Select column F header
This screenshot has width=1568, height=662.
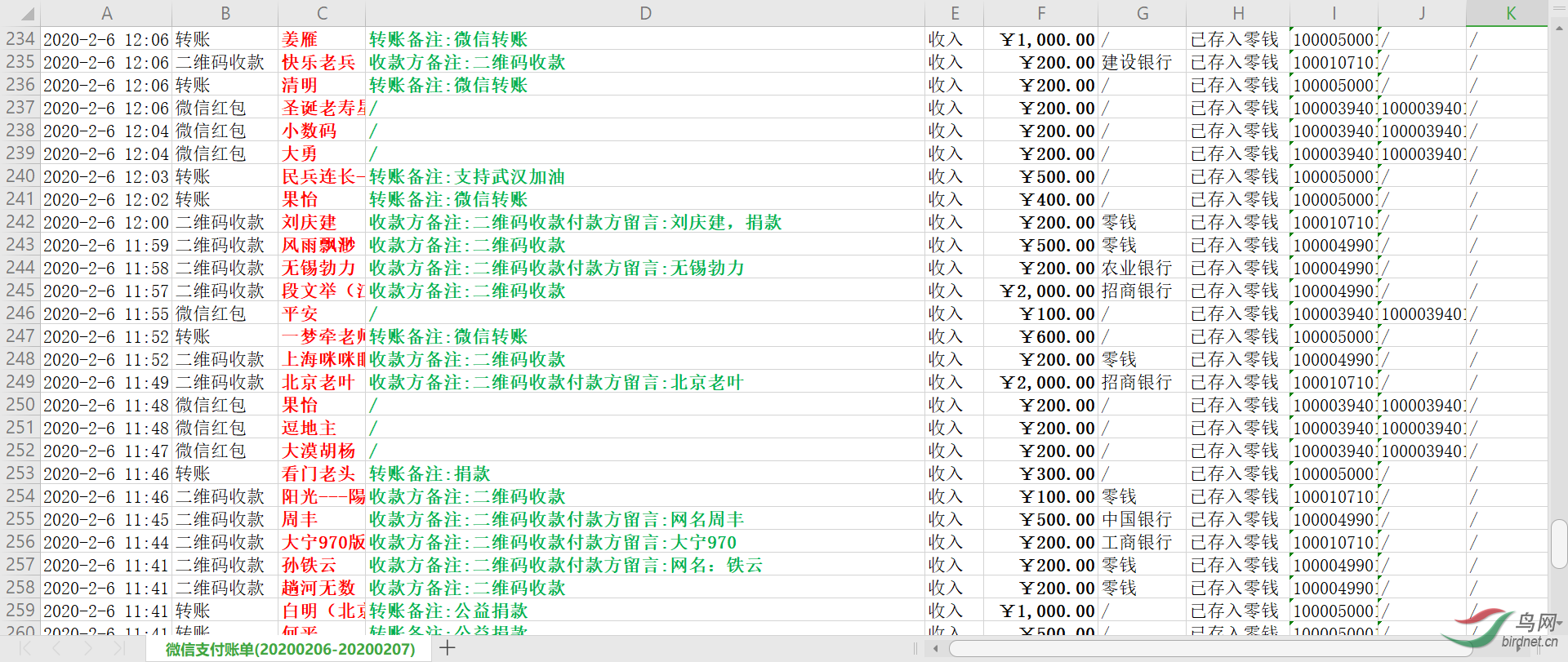pos(1040,13)
